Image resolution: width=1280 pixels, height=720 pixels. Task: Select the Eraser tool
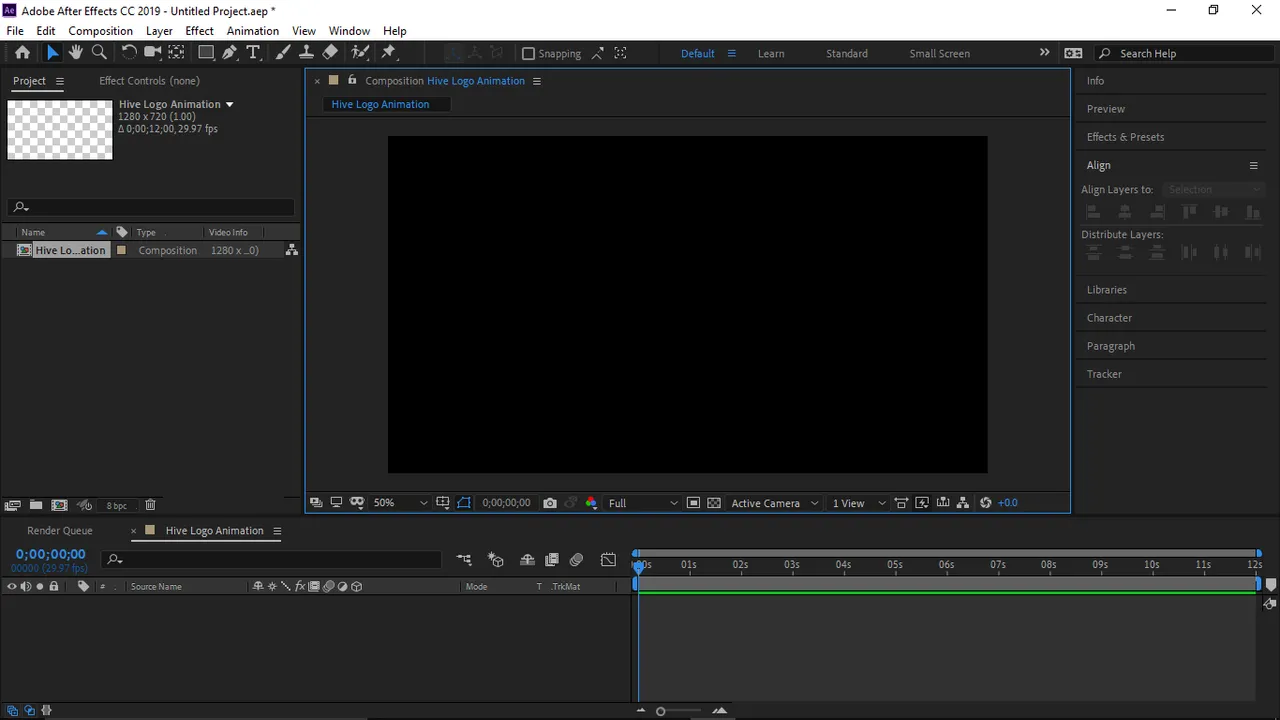[x=330, y=53]
